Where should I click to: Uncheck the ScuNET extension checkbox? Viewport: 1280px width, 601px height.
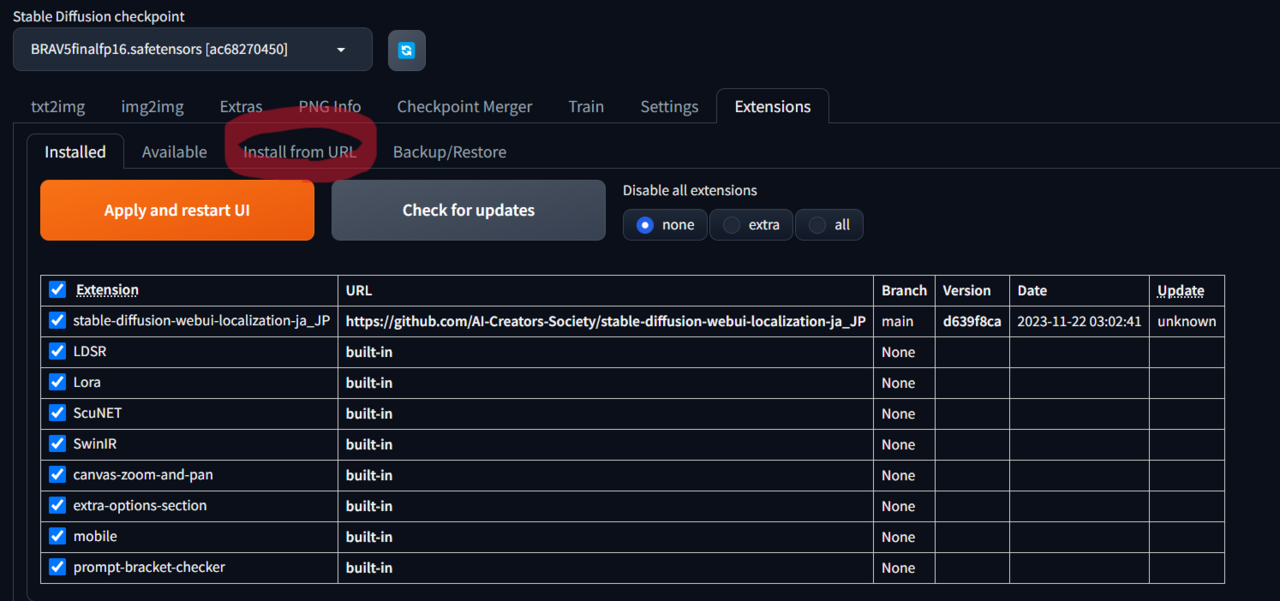point(57,413)
